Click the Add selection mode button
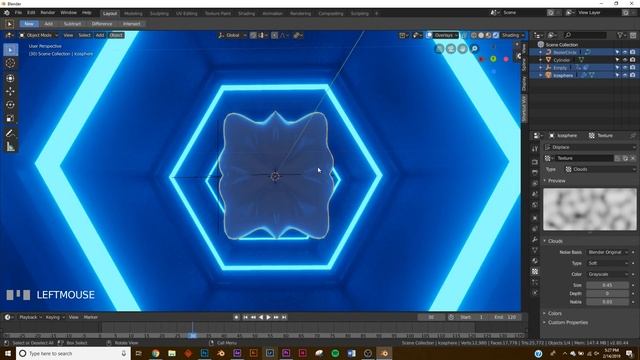640x360 pixels. pos(48,24)
